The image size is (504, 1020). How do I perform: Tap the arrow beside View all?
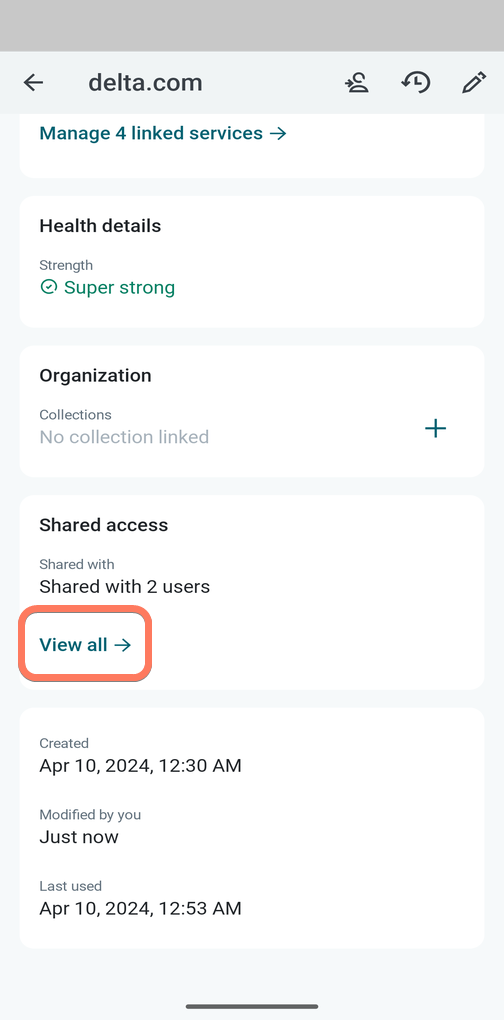(x=122, y=645)
